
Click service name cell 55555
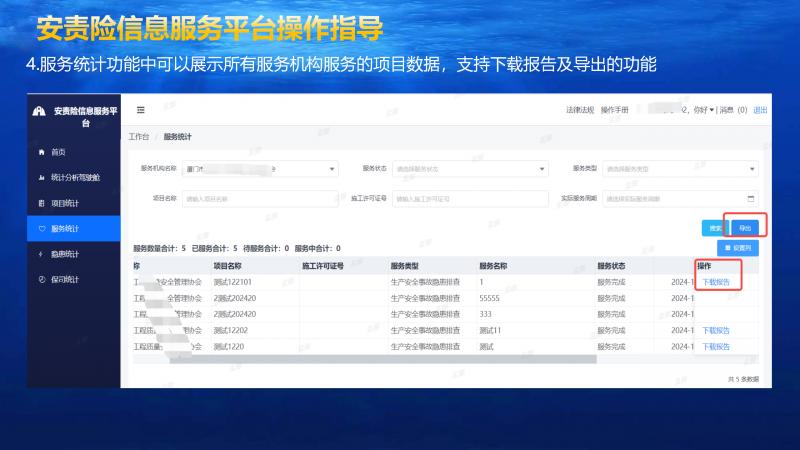pos(489,298)
